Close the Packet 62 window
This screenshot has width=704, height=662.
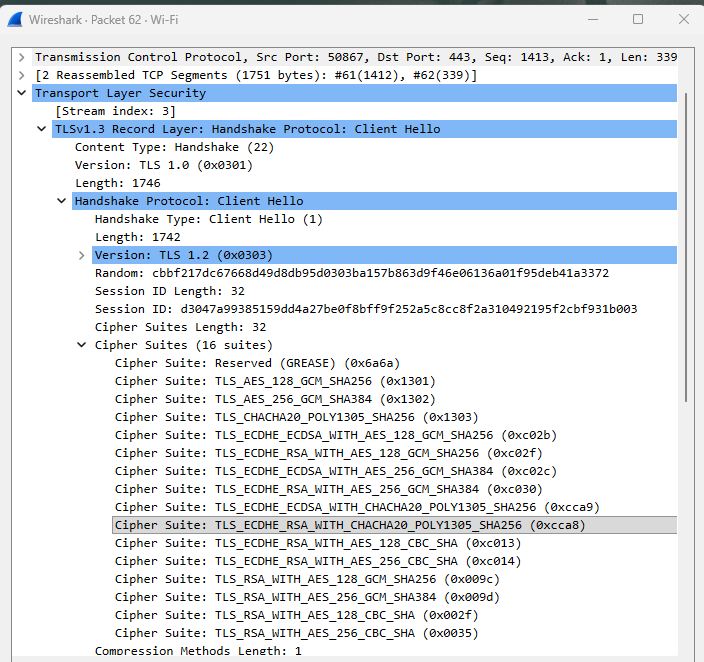tap(684, 19)
